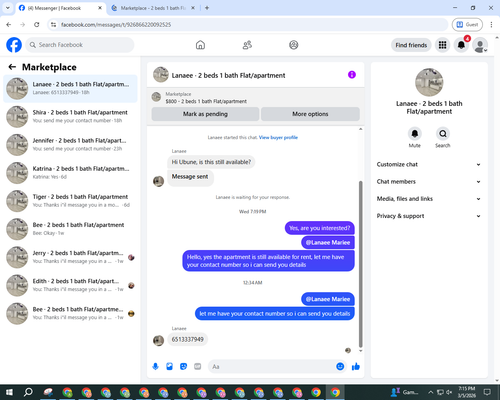Open Bee 'Okay' conversation in the list
Image resolution: width=500 pixels, height=400 pixels.
pos(70,229)
